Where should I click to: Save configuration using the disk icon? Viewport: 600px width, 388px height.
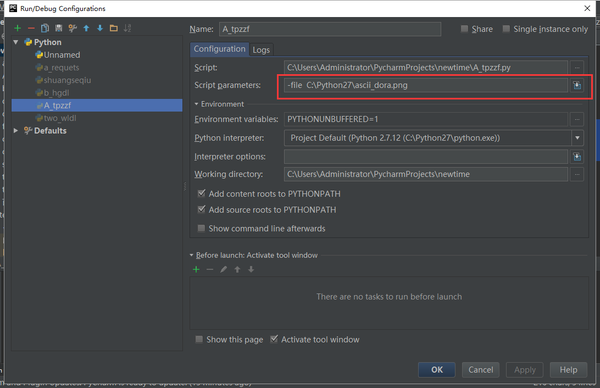coord(59,28)
